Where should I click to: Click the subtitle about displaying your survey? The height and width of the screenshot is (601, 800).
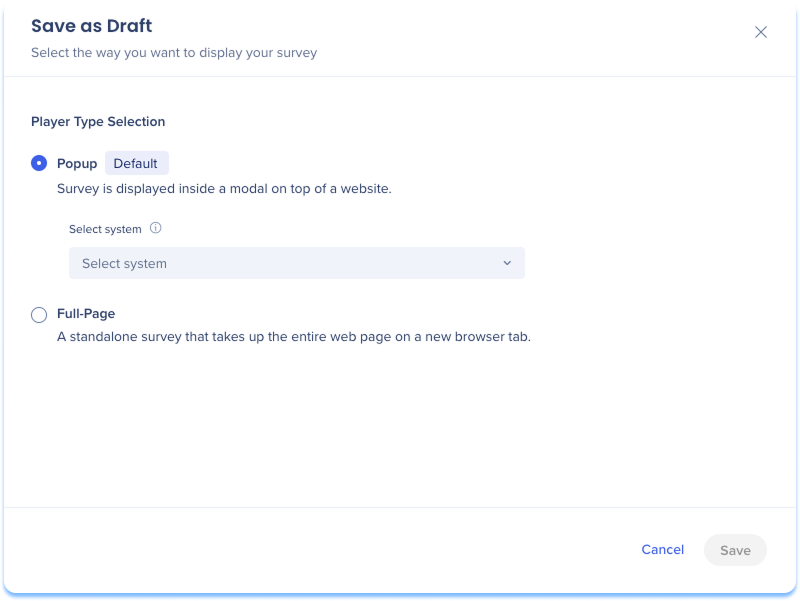[x=174, y=53]
